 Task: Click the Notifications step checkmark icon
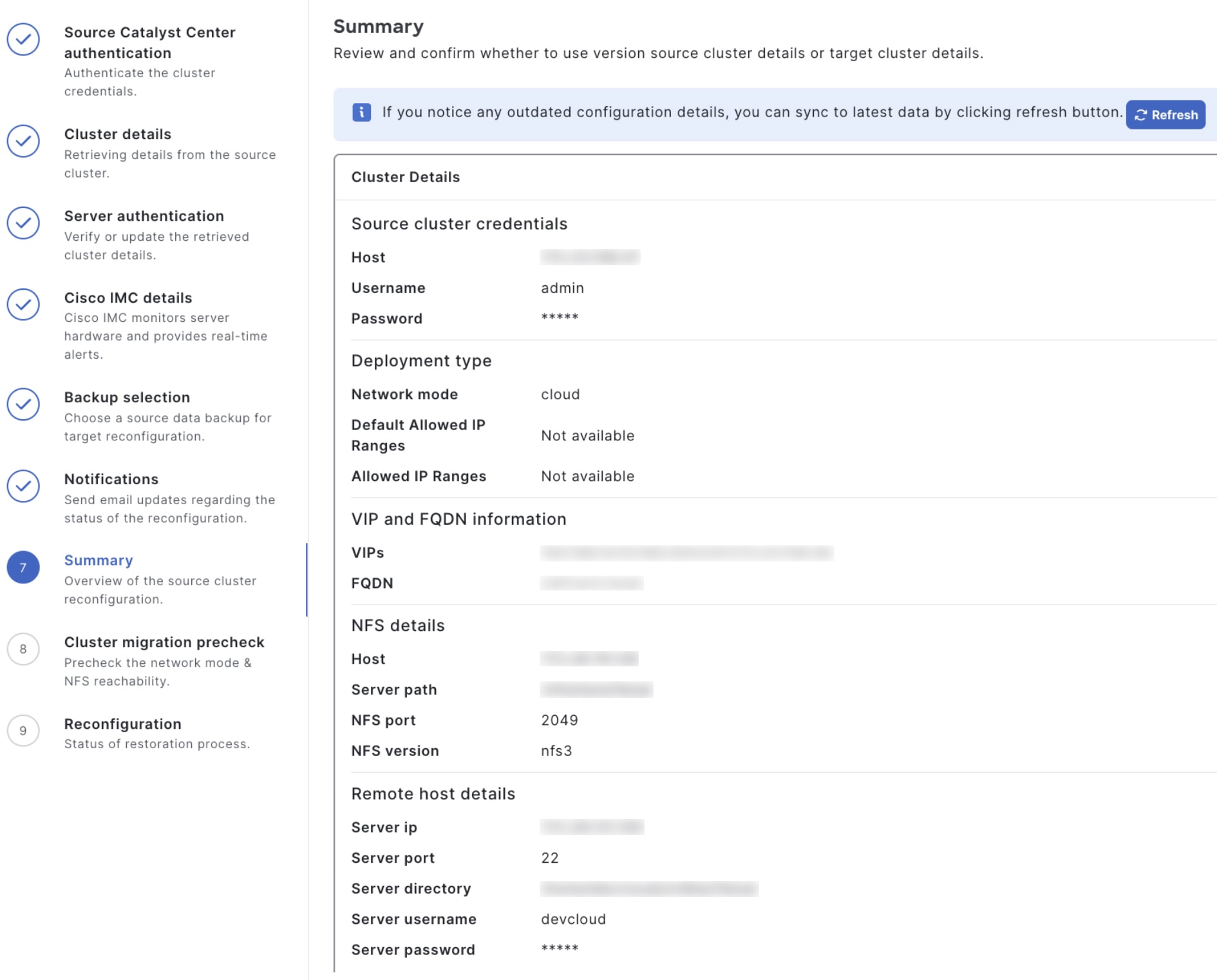click(23, 486)
